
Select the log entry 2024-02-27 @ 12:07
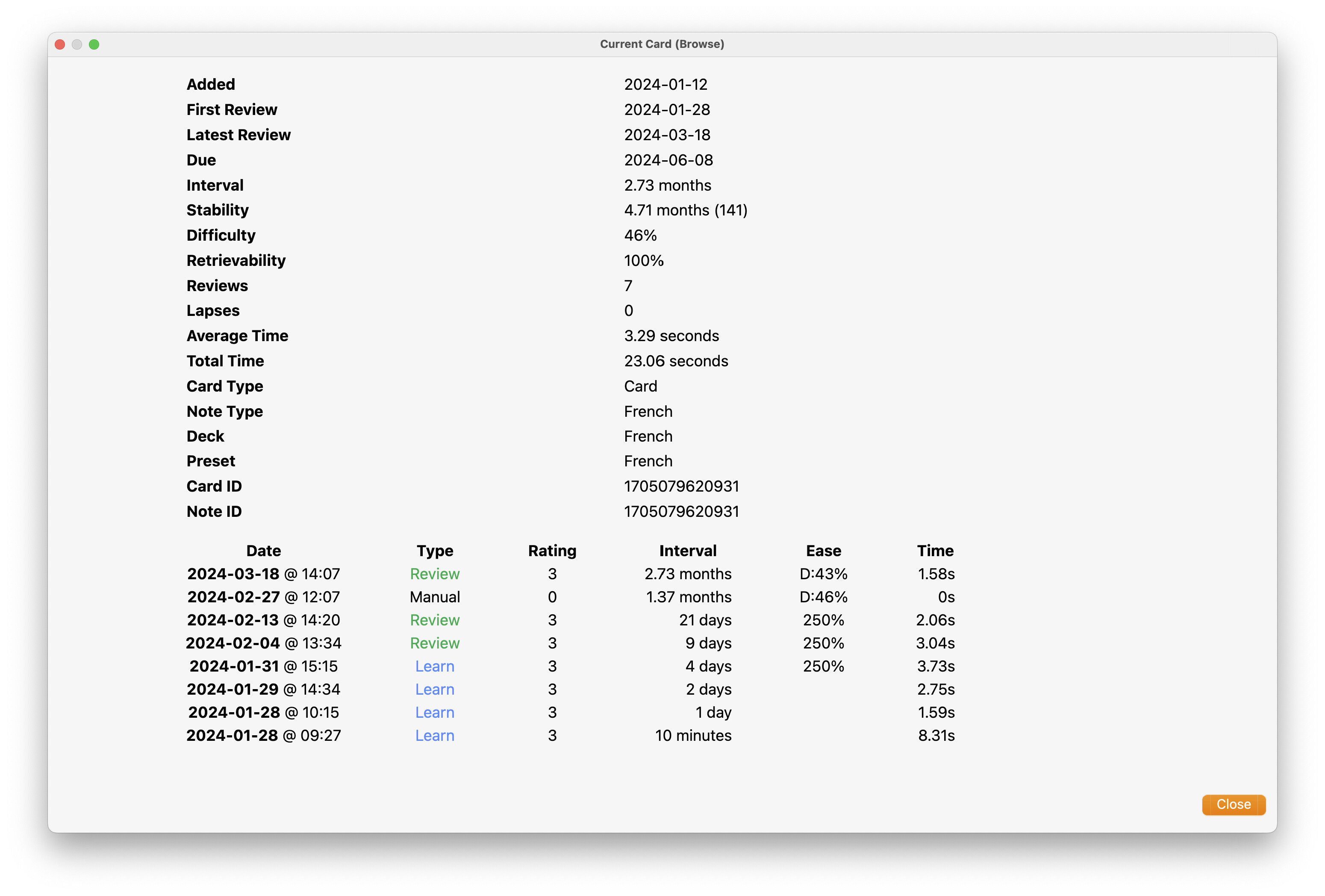(x=263, y=597)
